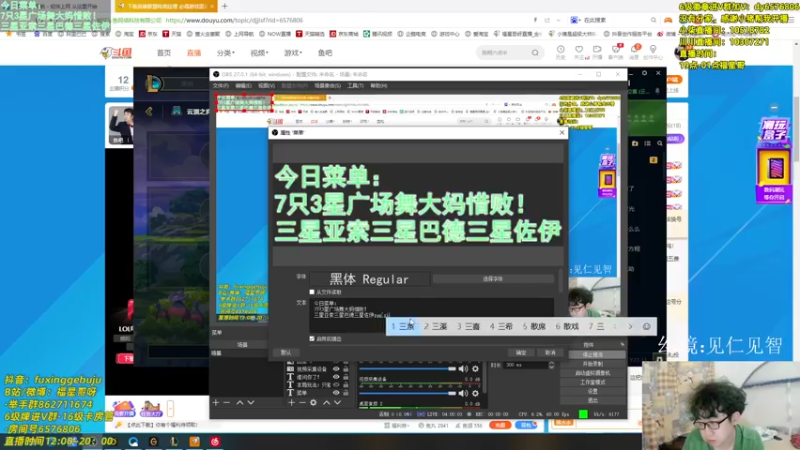Hide the 菜单 text source via eye icon
Image resolution: width=800 pixels, height=450 pixels.
(336, 393)
